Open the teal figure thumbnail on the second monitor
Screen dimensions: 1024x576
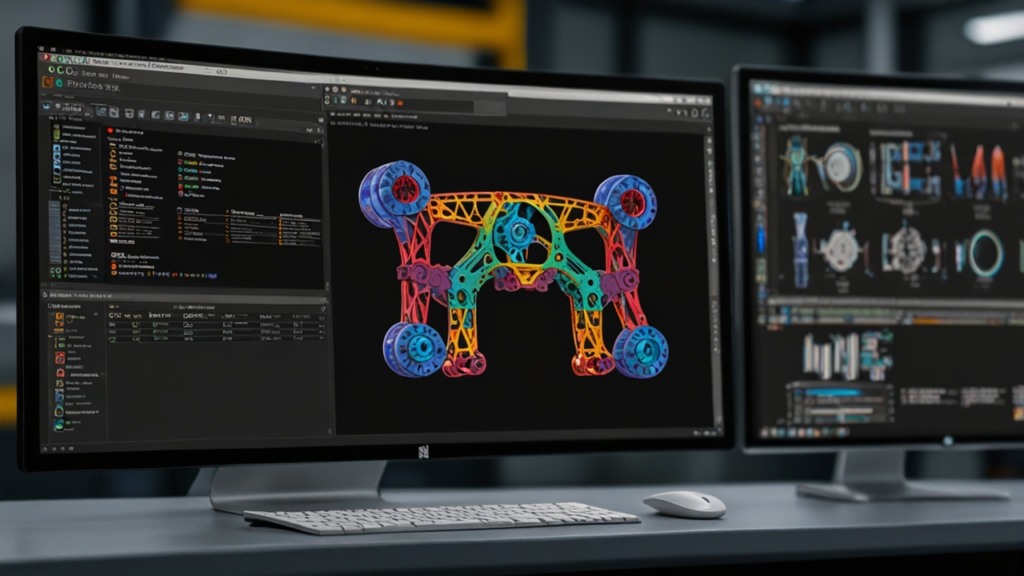[x=795, y=166]
